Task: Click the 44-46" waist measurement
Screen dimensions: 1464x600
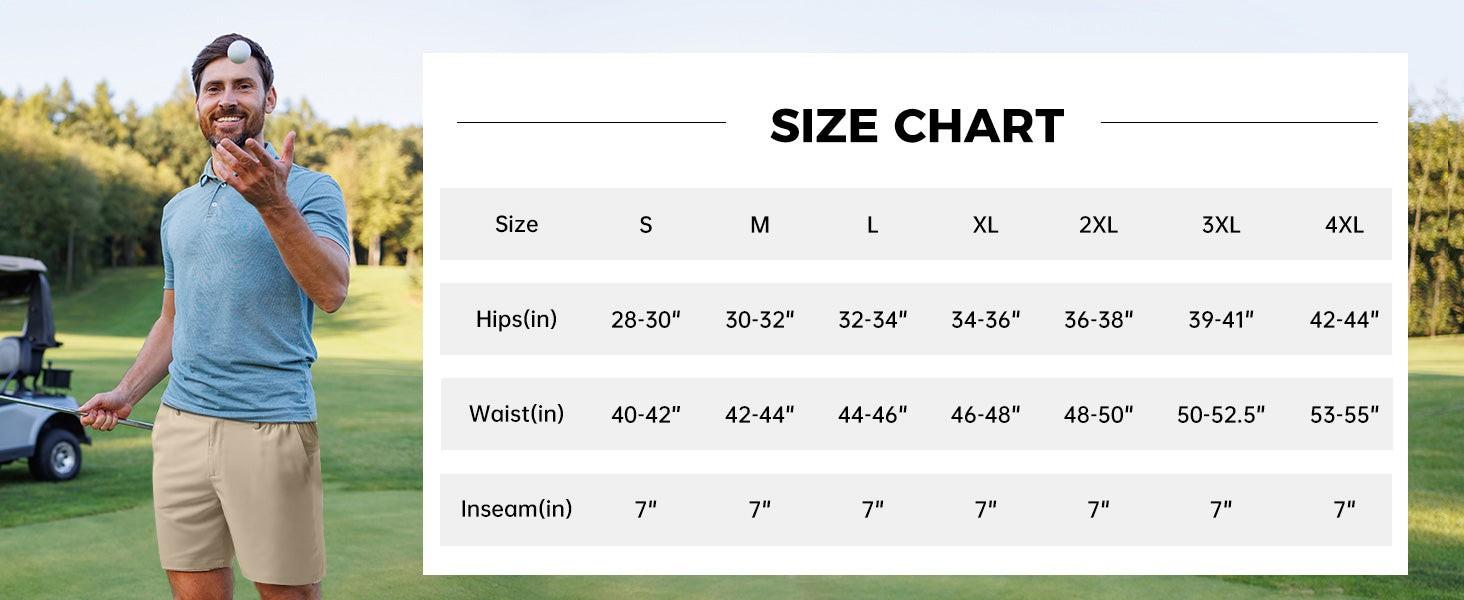Action: click(873, 414)
